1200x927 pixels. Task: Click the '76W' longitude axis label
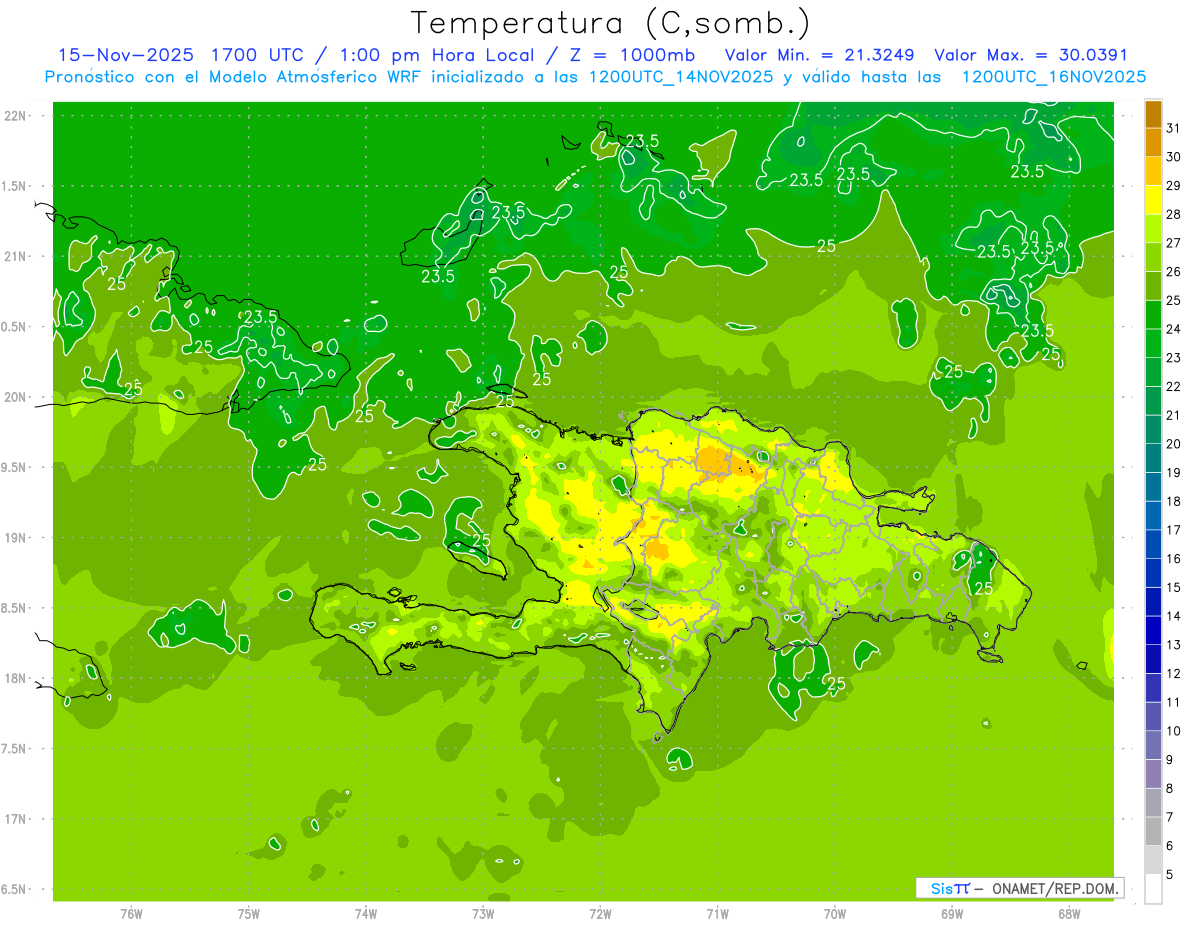coord(131,913)
